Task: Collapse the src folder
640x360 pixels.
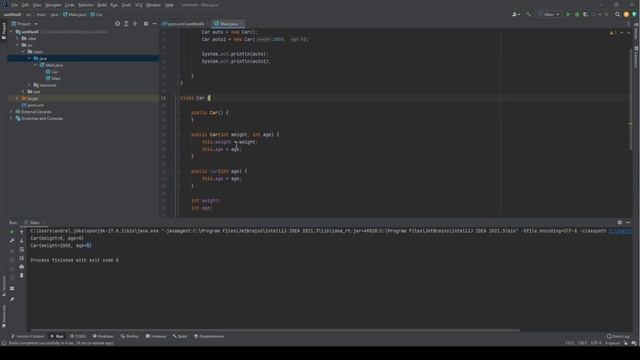Action: pos(18,45)
